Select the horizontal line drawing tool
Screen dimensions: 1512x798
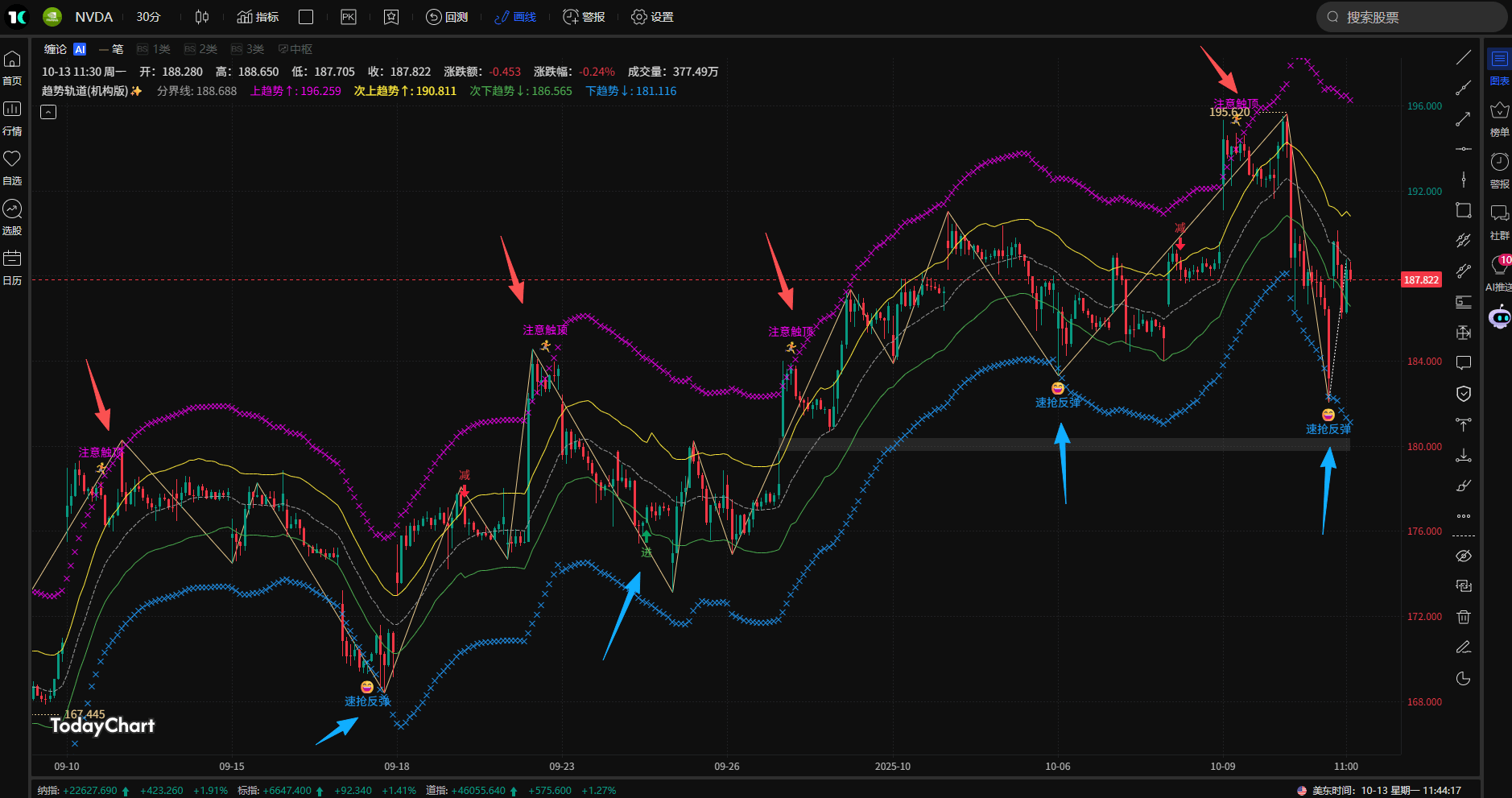tap(1463, 149)
